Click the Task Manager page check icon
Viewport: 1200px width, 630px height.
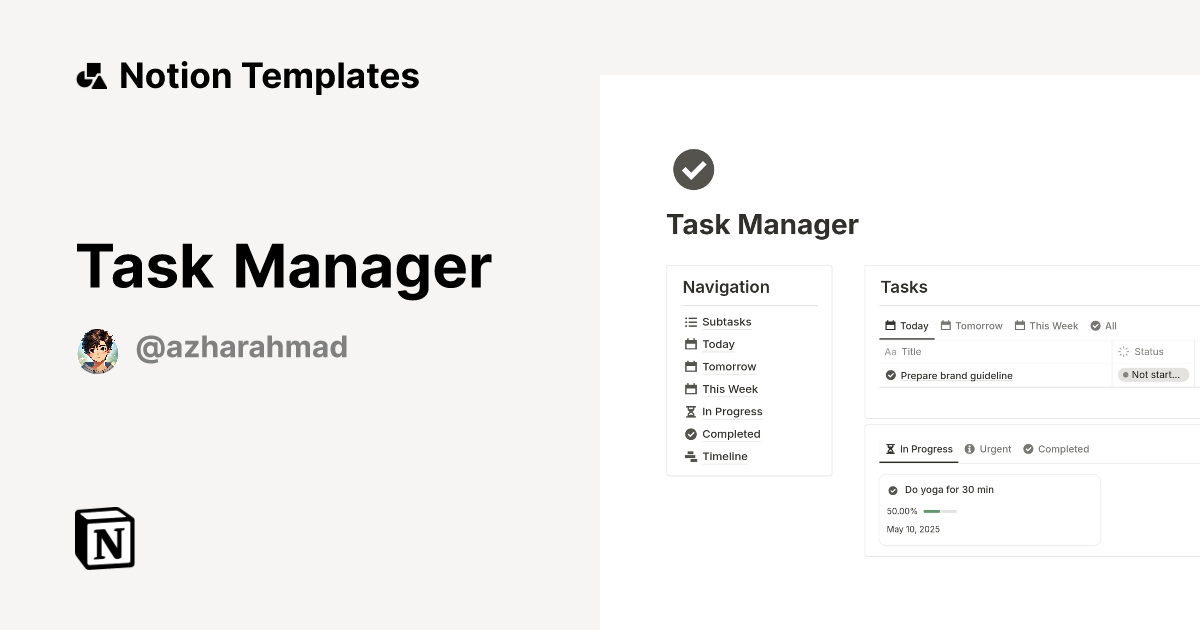[x=693, y=169]
